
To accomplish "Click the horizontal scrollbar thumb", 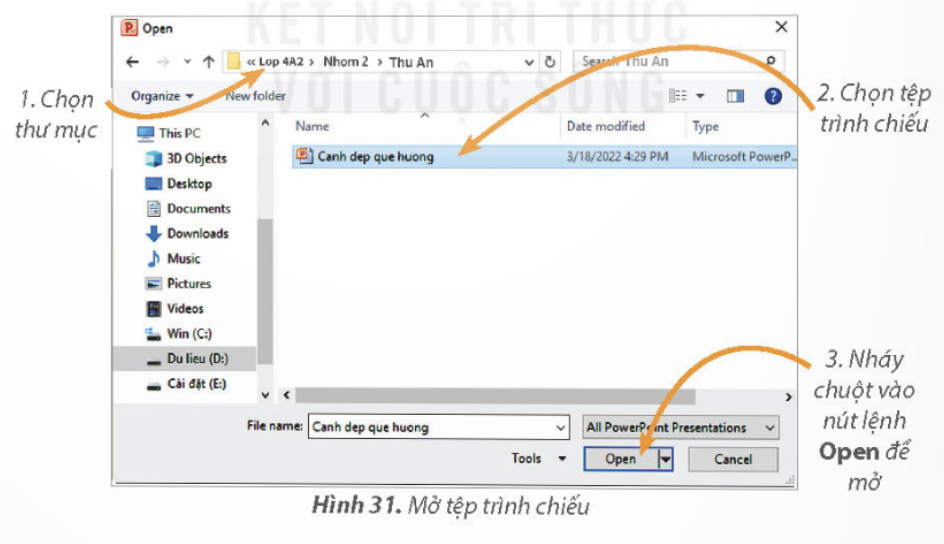I will click(495, 396).
